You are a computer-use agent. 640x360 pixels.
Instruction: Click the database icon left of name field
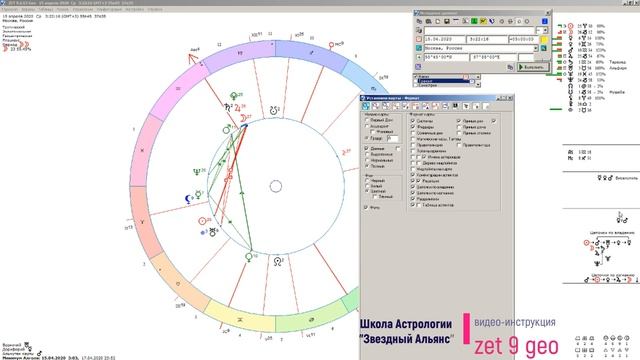tap(419, 30)
